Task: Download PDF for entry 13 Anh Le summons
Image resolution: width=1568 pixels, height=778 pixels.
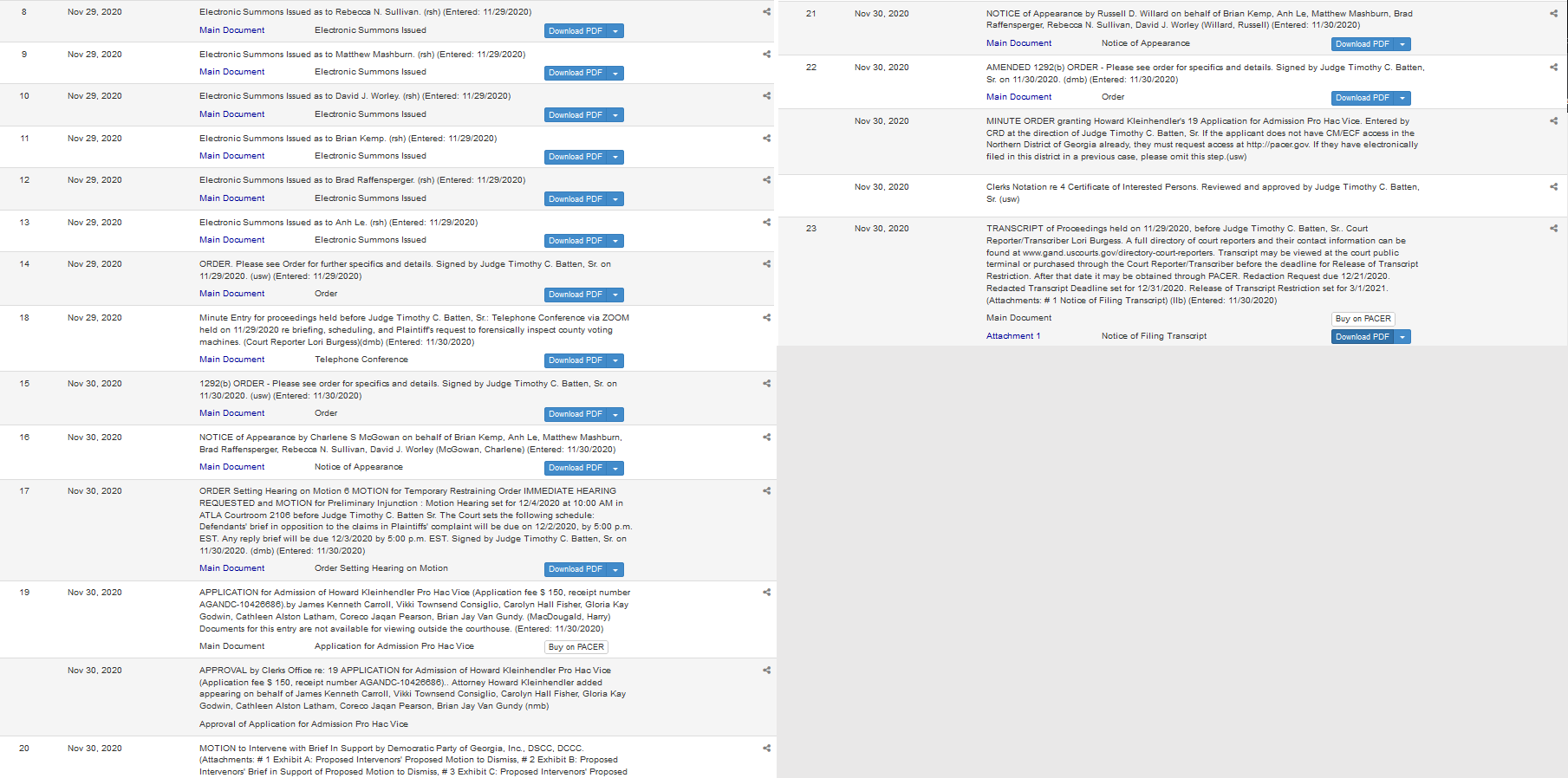Action: coord(576,241)
